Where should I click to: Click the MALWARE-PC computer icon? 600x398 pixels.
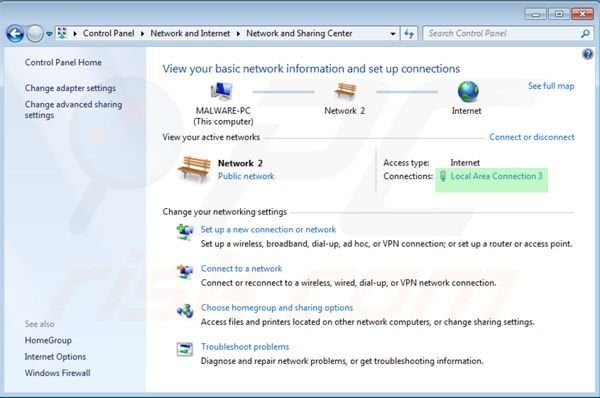(x=221, y=91)
